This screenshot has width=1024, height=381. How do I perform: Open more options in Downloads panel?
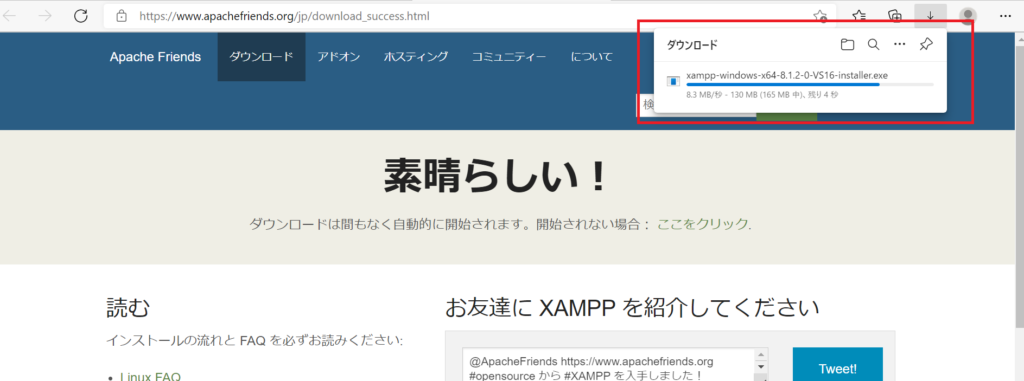click(x=899, y=44)
